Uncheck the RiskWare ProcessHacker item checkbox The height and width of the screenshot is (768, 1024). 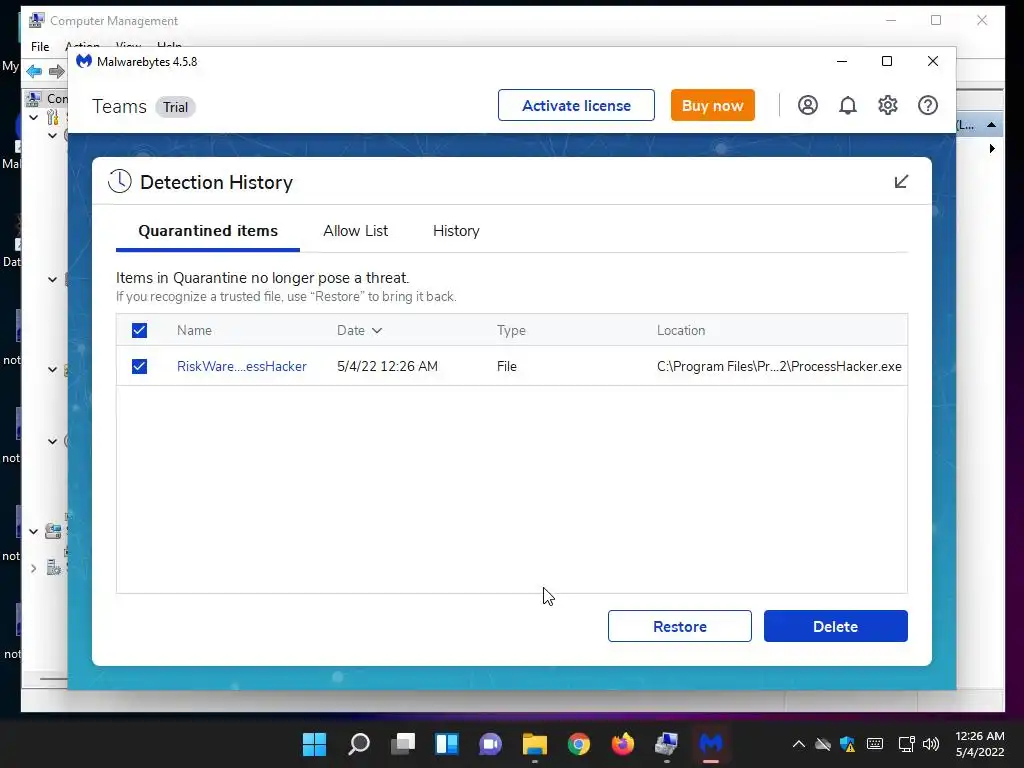[x=139, y=366]
